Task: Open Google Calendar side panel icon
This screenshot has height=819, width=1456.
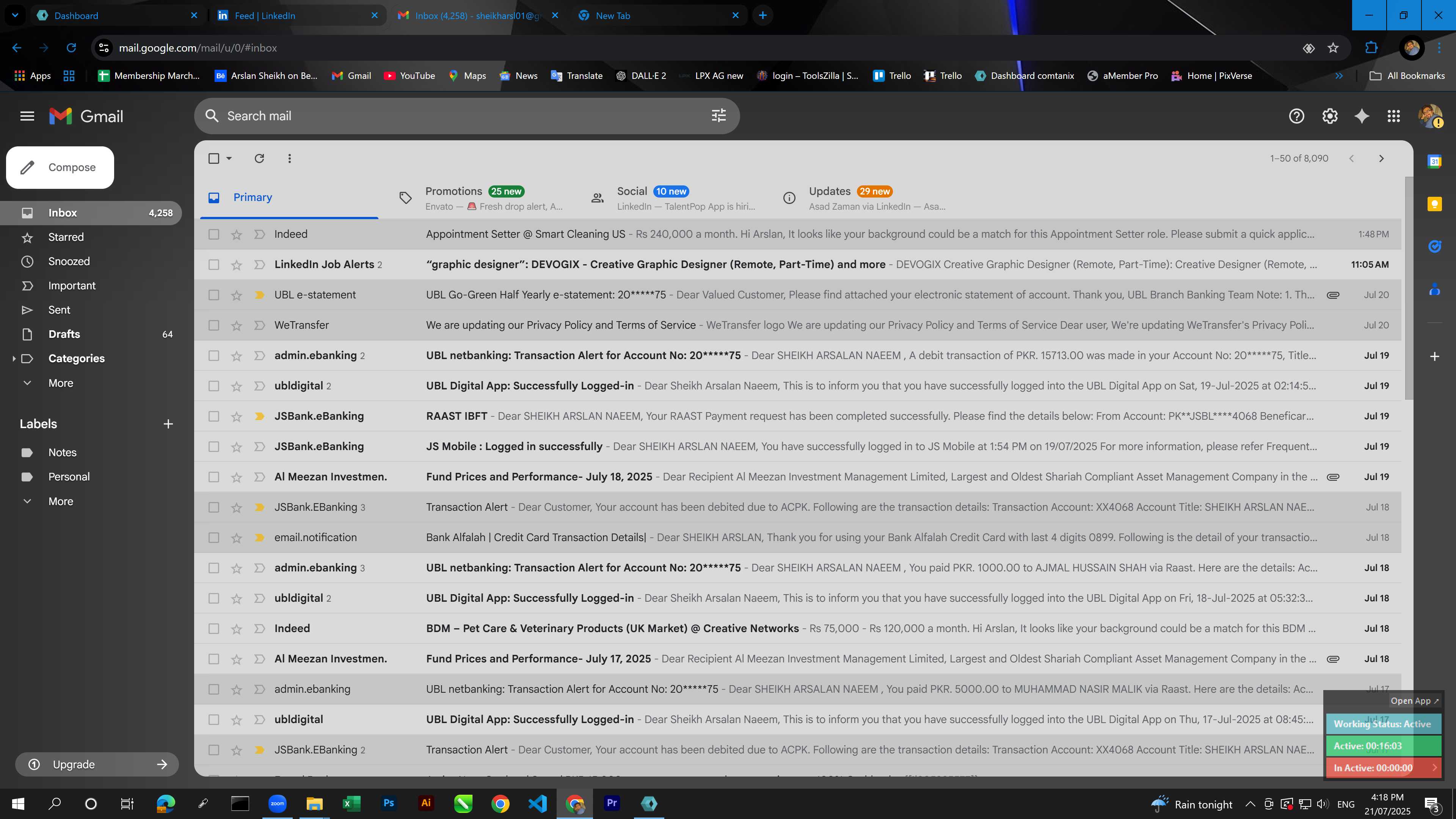Action: pos(1434,162)
